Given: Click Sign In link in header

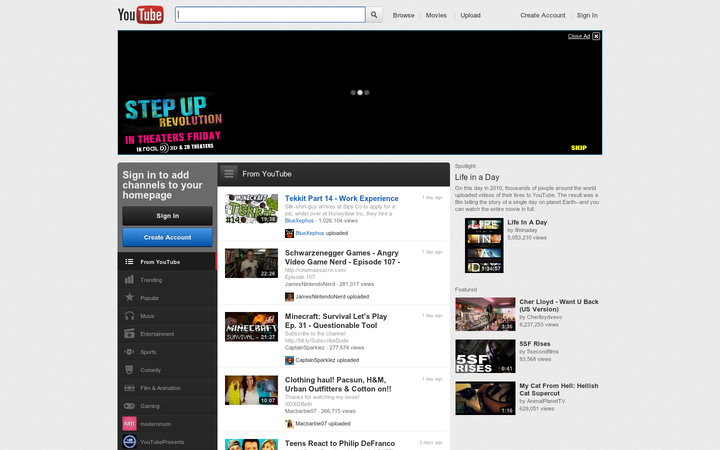Looking at the screenshot, I should 587,15.
